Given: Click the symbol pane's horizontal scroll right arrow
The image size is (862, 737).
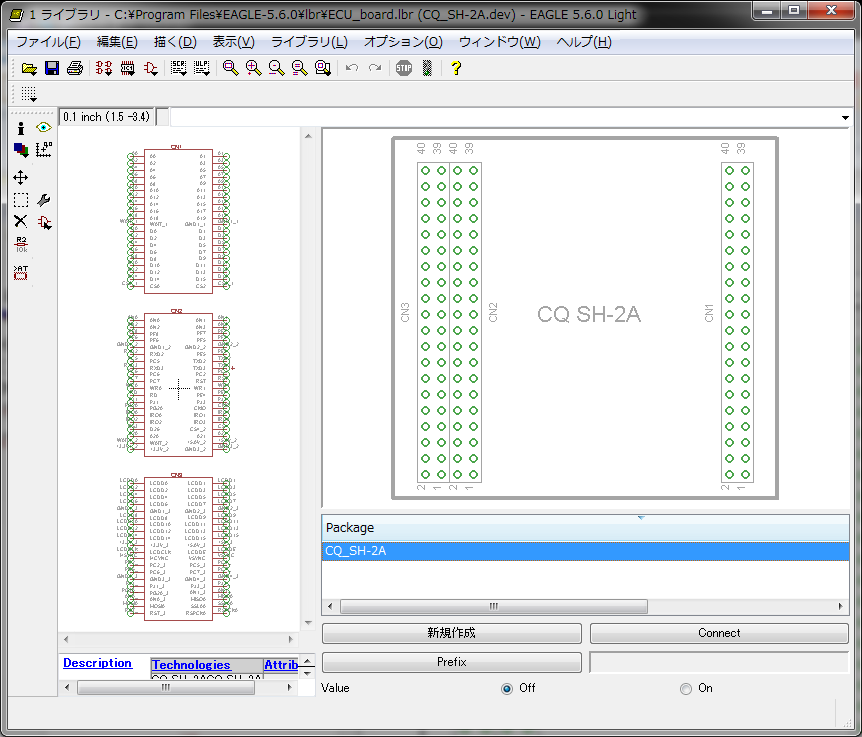Looking at the screenshot, I should click(x=291, y=639).
